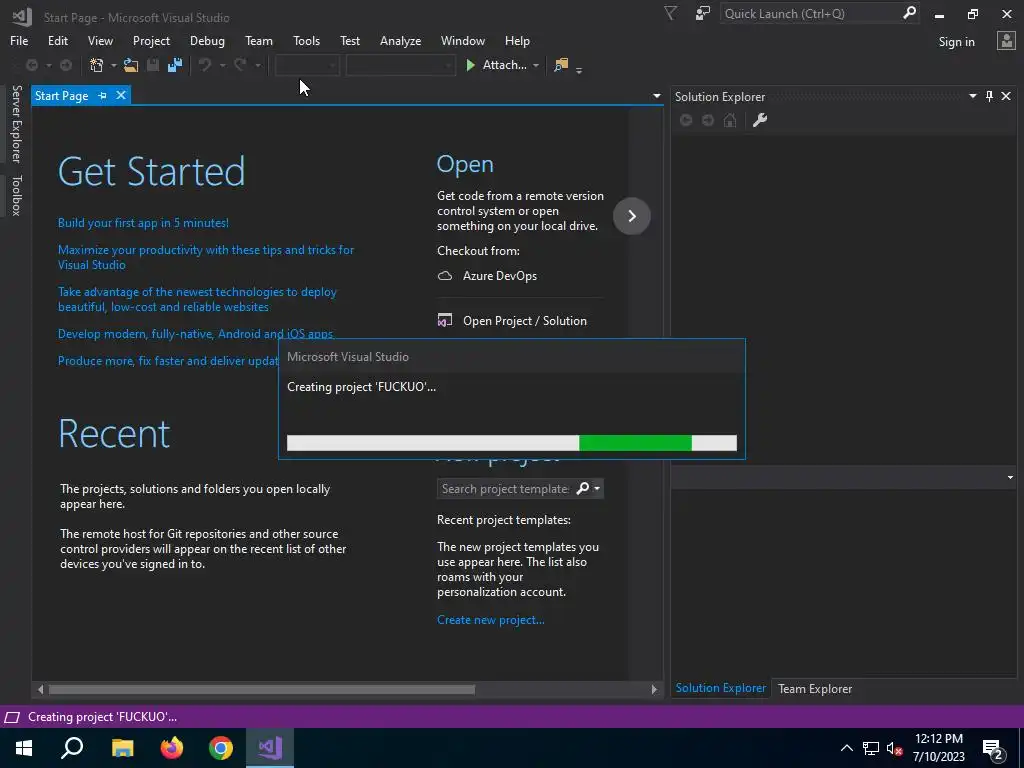Click the Sign in link

click(956, 42)
